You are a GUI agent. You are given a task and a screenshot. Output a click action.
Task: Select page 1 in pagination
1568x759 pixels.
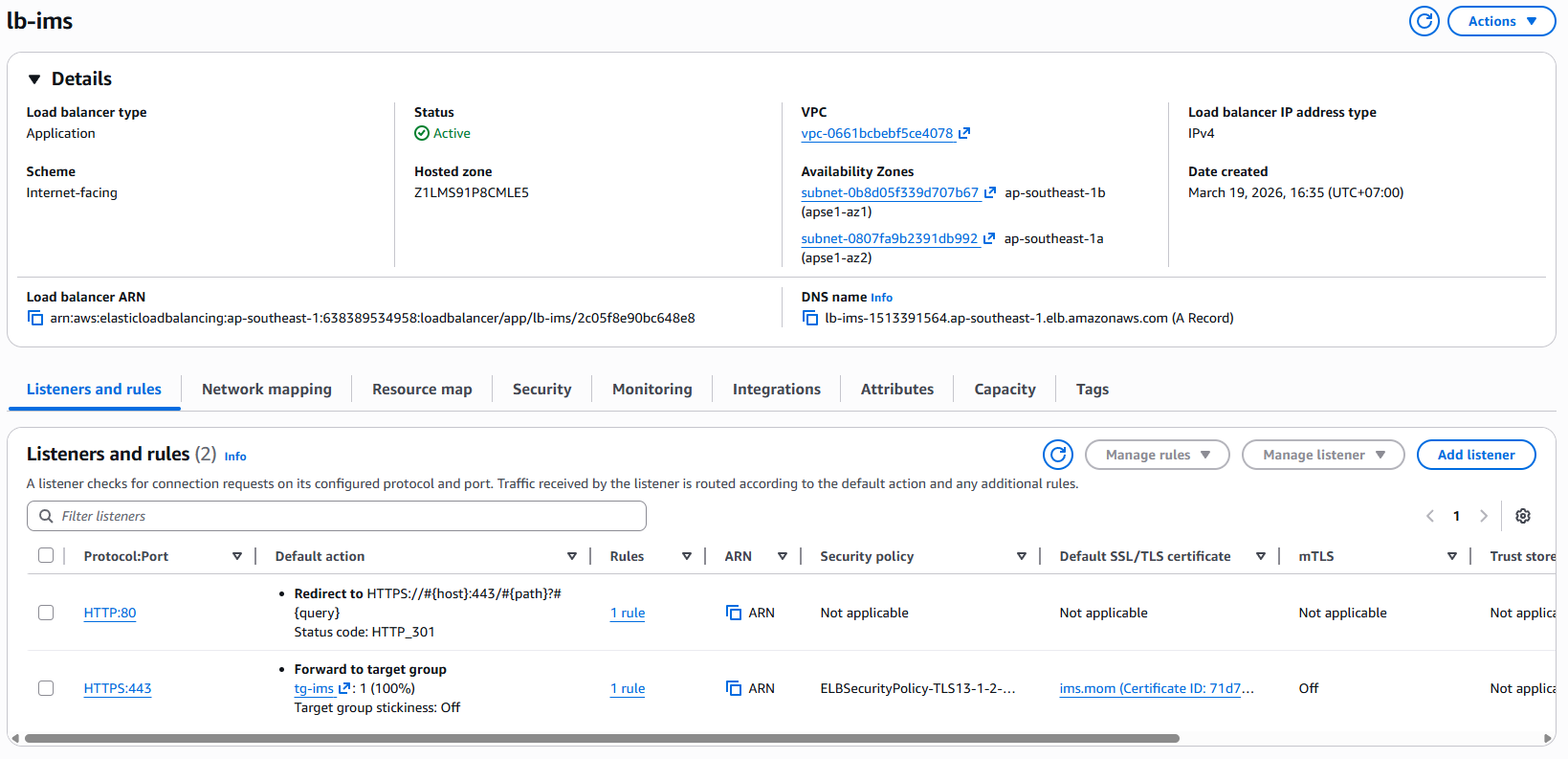[1457, 516]
